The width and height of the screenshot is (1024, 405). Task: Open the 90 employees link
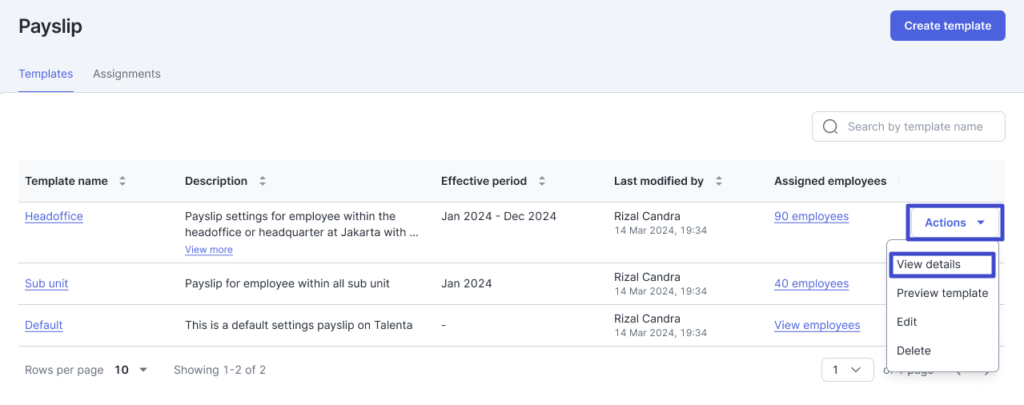coord(811,216)
